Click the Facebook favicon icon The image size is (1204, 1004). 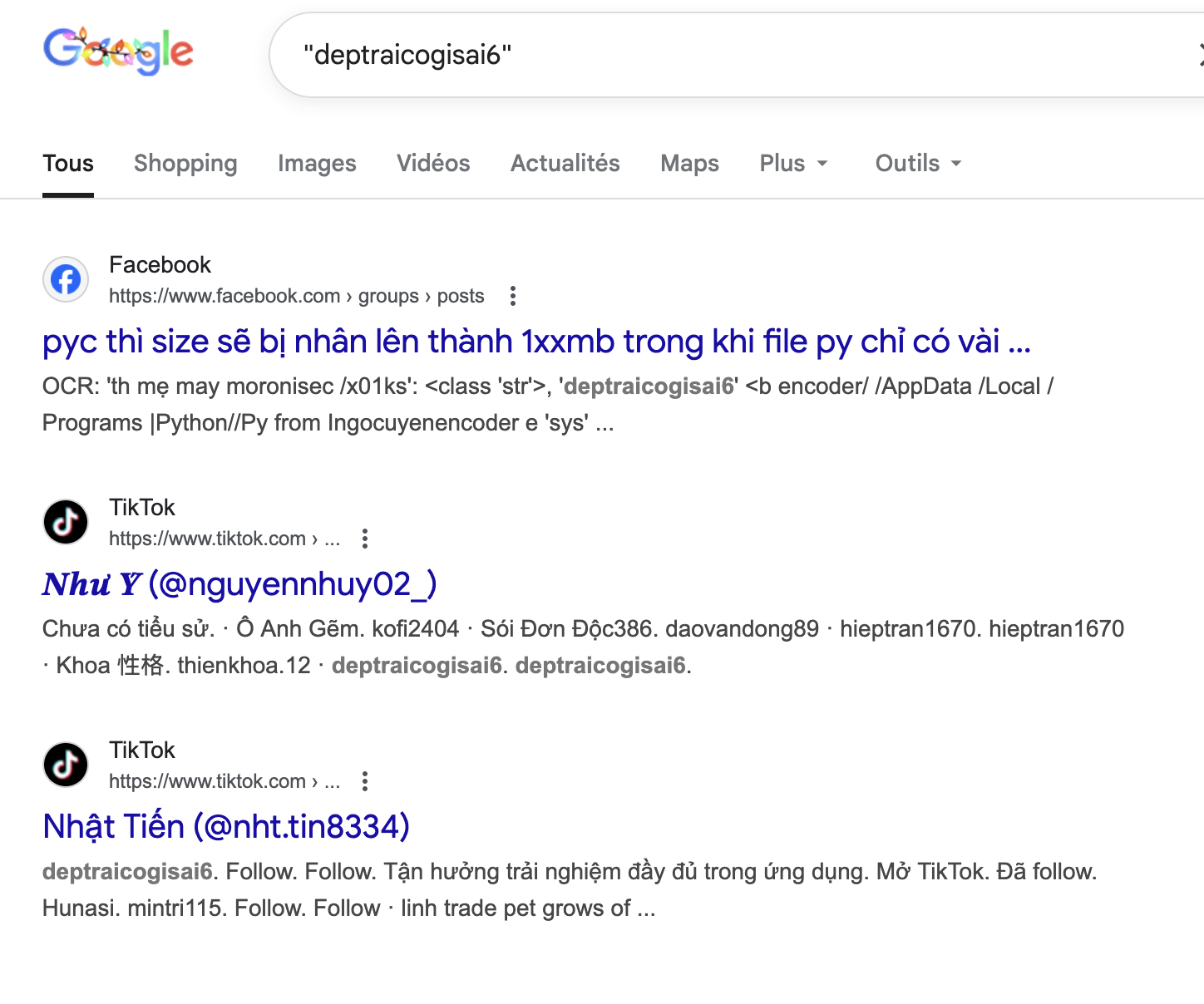(x=66, y=279)
